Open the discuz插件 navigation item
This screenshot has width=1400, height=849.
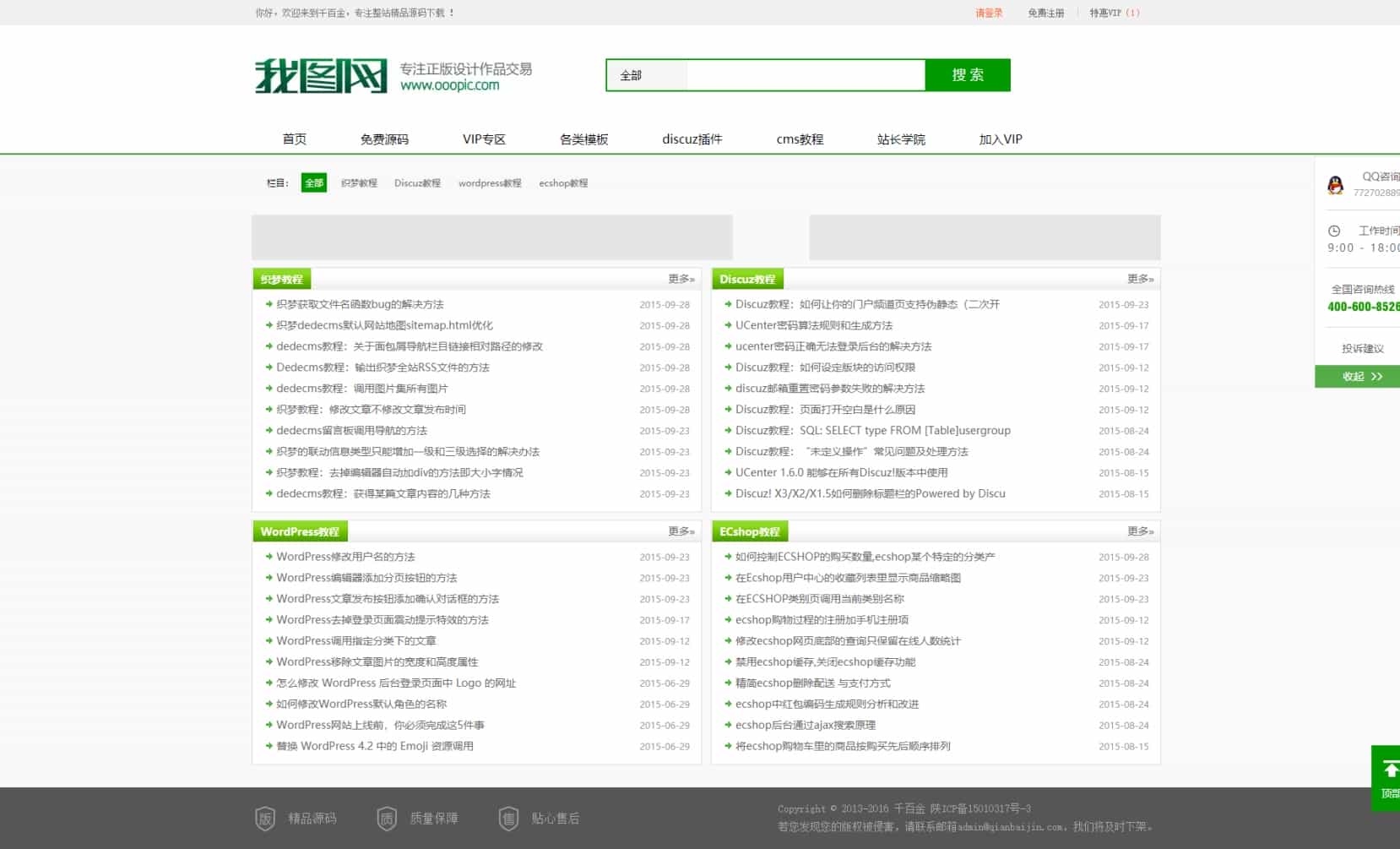click(692, 139)
